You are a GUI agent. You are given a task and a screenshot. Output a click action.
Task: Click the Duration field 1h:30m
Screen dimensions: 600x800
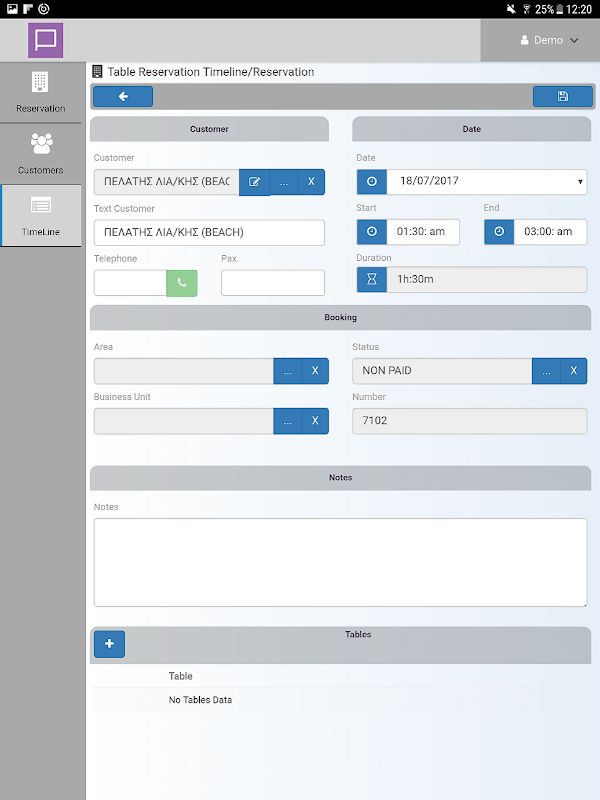pos(487,279)
